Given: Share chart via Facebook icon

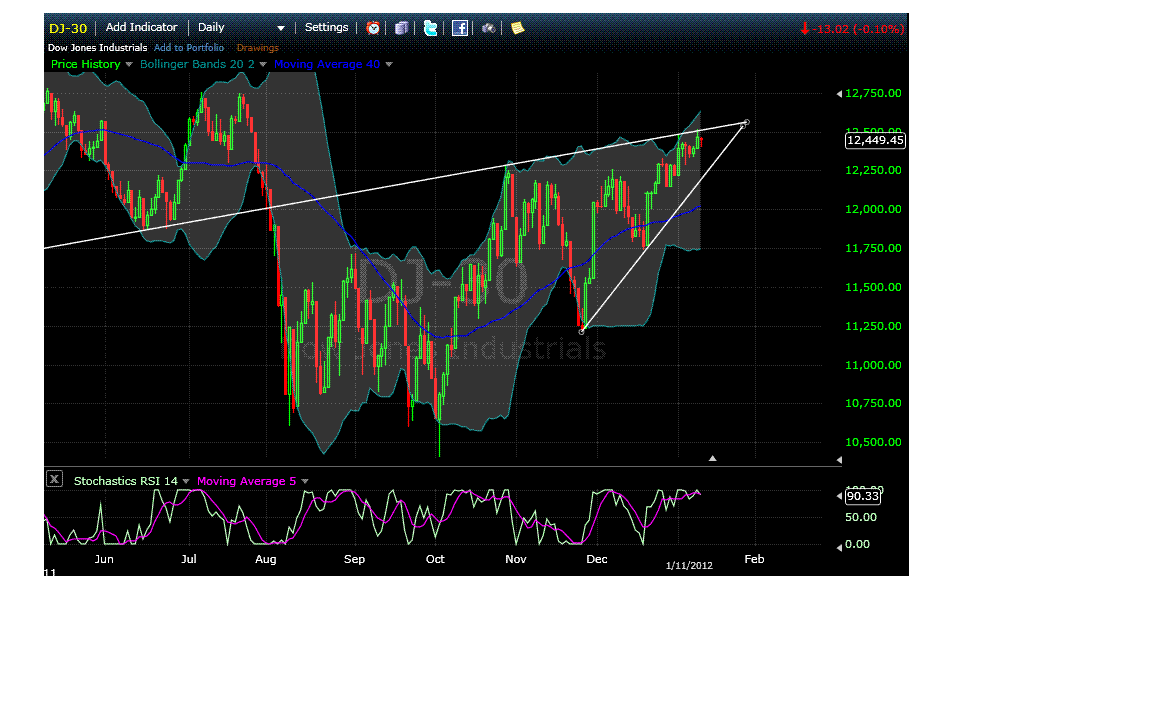Looking at the screenshot, I should click(460, 28).
